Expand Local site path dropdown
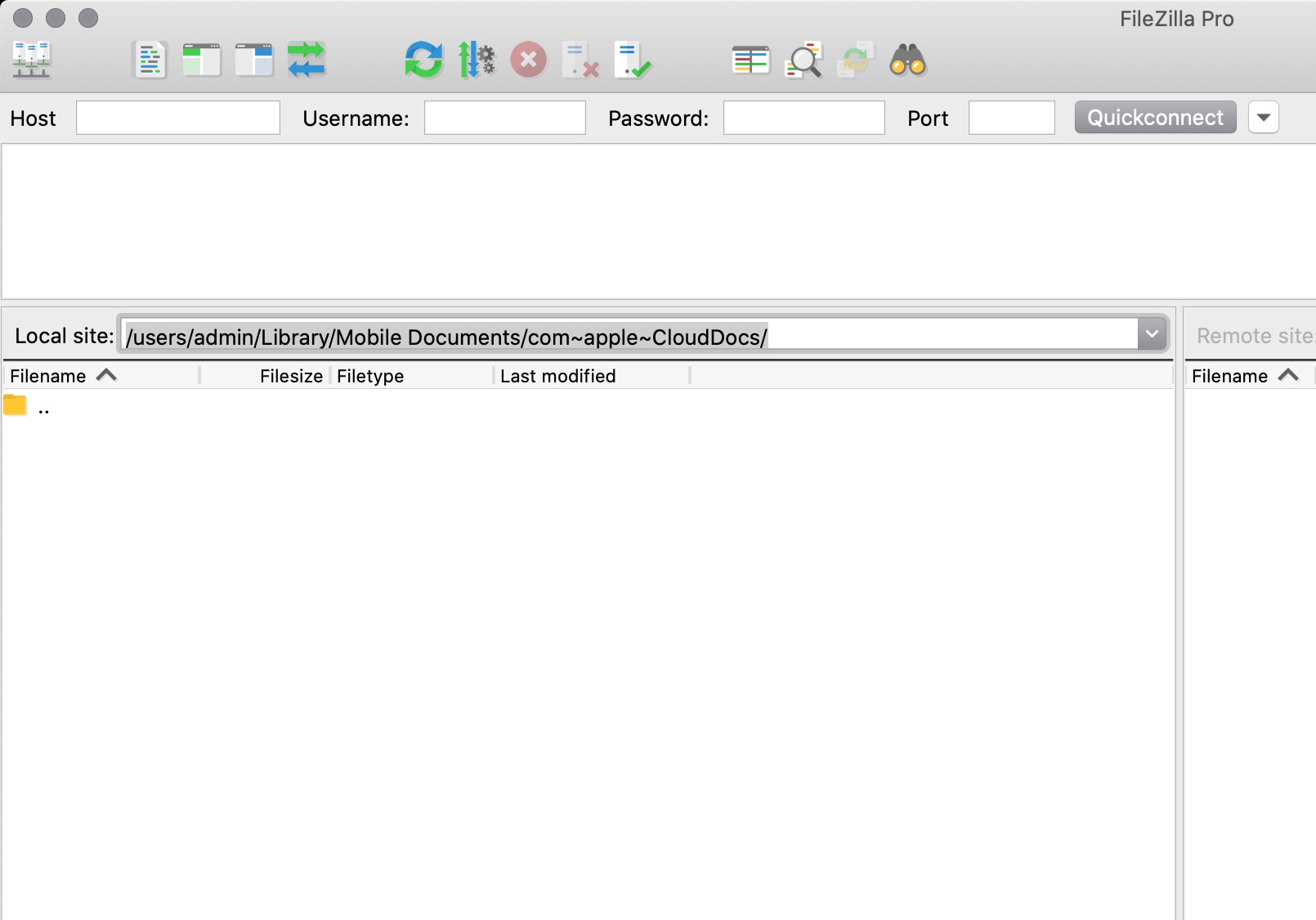Image resolution: width=1316 pixels, height=920 pixels. tap(1153, 334)
